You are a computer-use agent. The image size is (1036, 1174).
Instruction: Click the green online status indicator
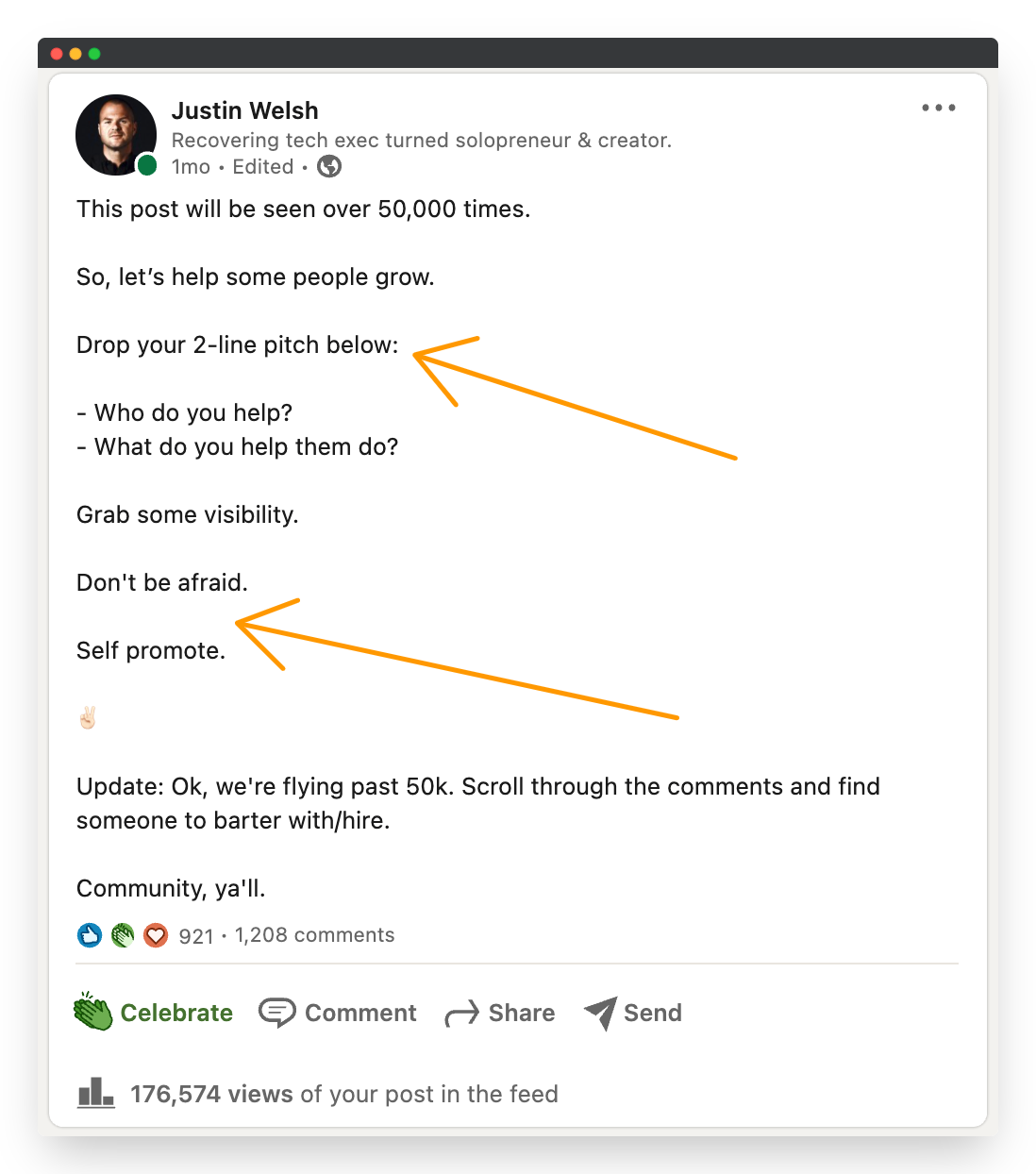tap(146, 164)
